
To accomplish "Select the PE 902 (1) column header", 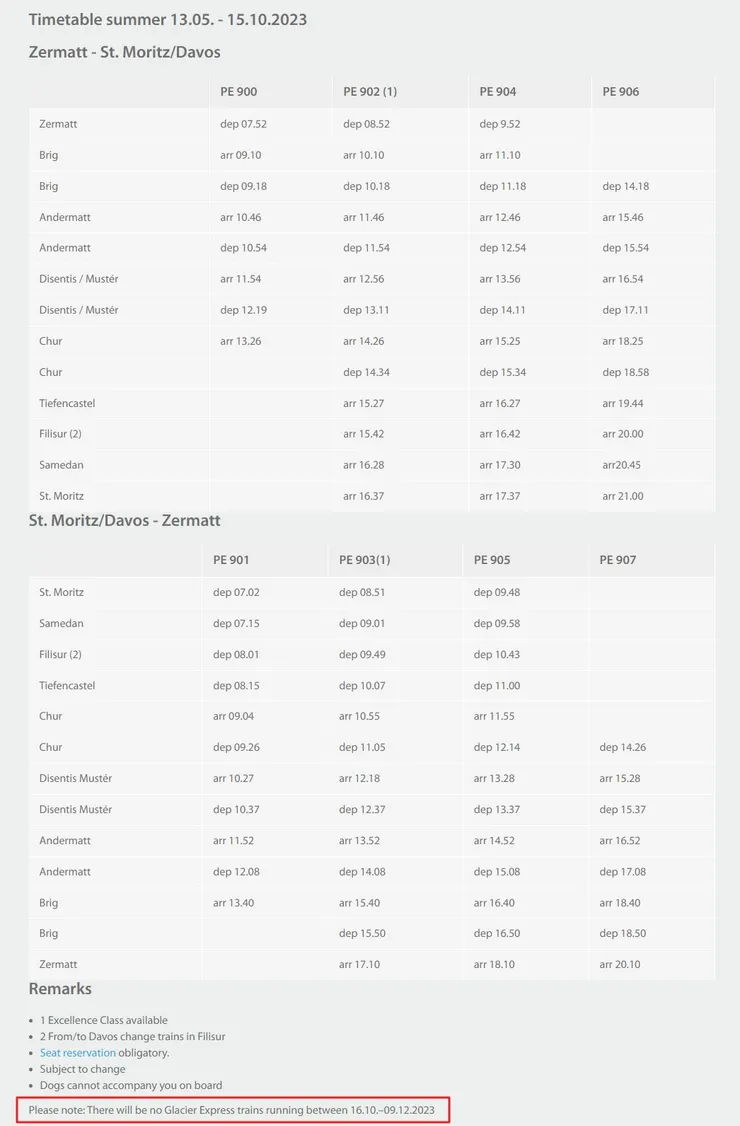I will [370, 92].
